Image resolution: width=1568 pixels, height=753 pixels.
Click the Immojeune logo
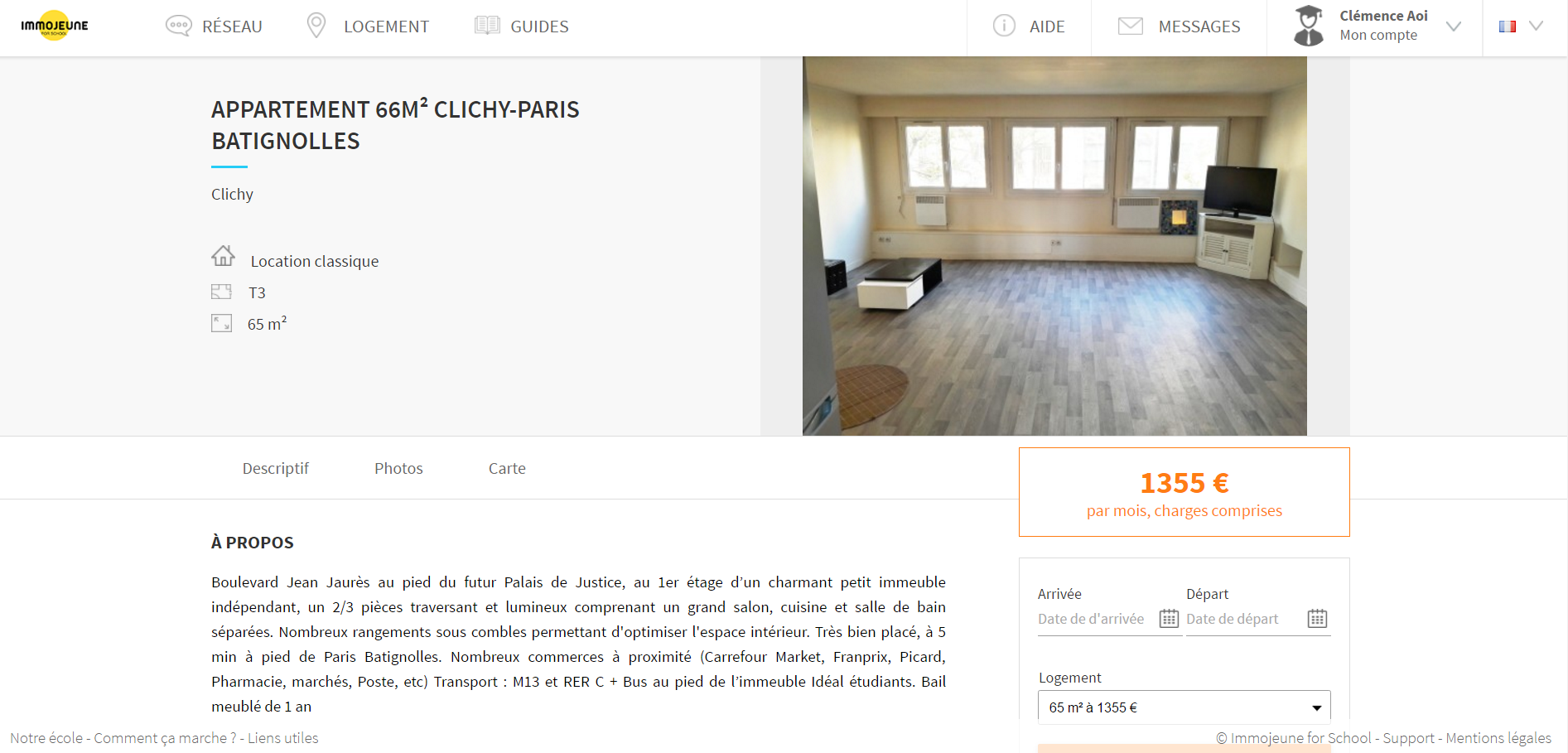point(55,26)
